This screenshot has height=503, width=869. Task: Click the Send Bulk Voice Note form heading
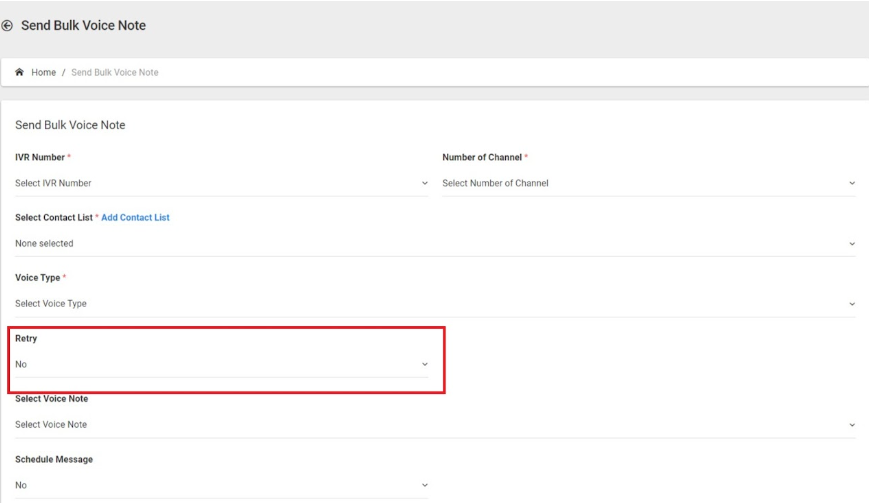coord(70,125)
